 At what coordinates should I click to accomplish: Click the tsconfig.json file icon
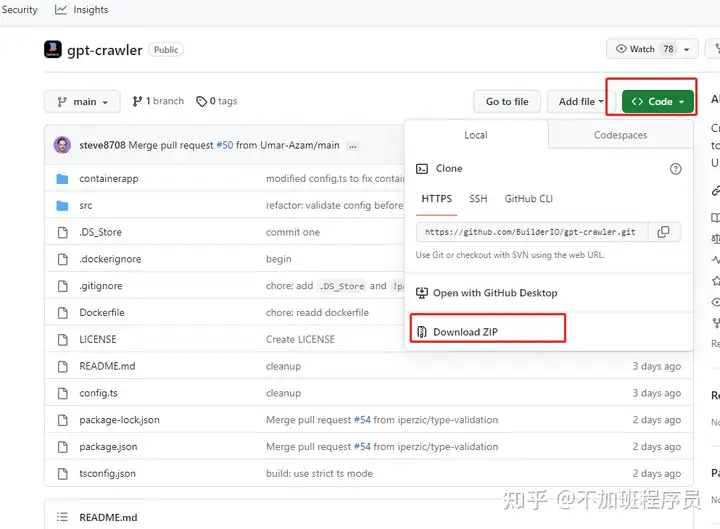62,473
